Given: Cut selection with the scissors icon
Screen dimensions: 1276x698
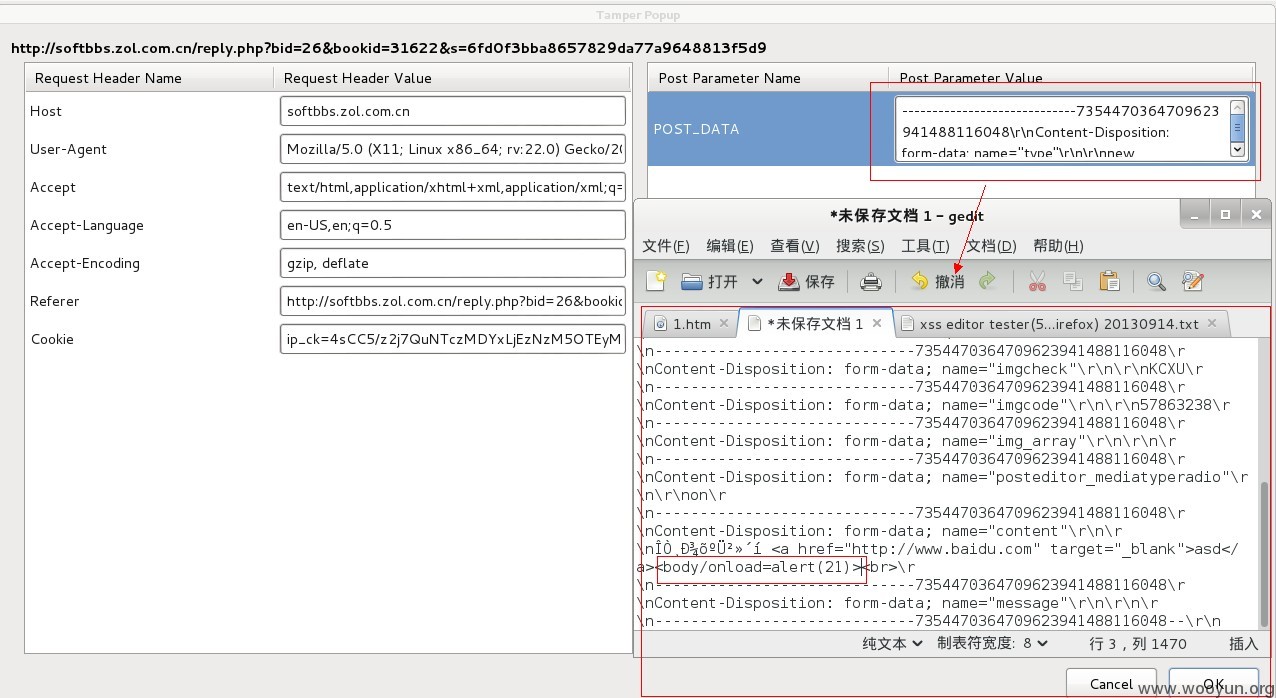Looking at the screenshot, I should click(x=1037, y=282).
